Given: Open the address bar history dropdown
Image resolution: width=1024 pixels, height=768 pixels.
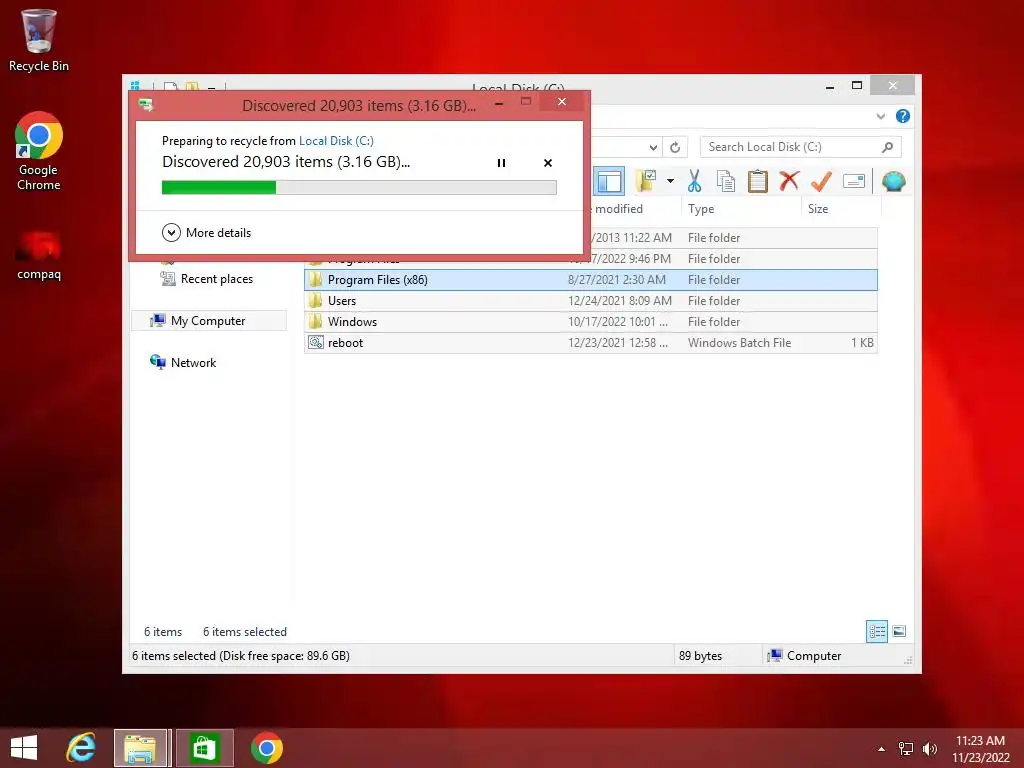Looking at the screenshot, I should 653,147.
